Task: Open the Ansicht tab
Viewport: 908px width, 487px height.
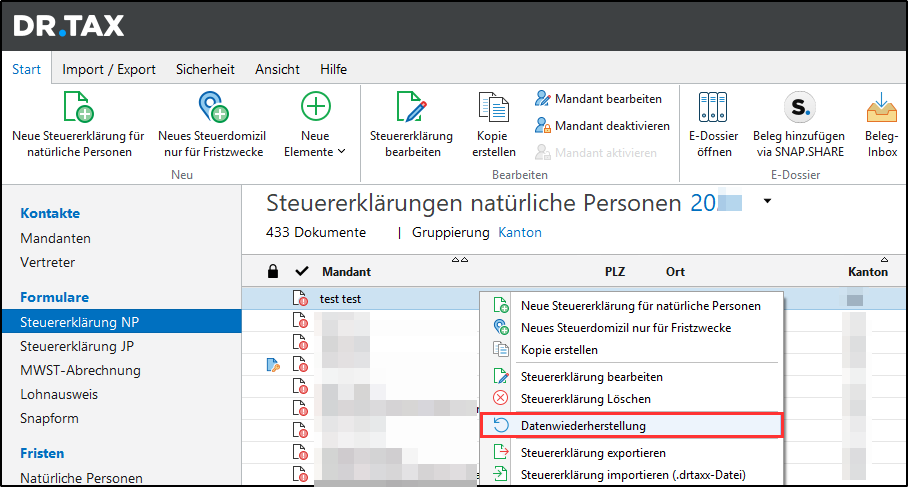Action: click(277, 69)
